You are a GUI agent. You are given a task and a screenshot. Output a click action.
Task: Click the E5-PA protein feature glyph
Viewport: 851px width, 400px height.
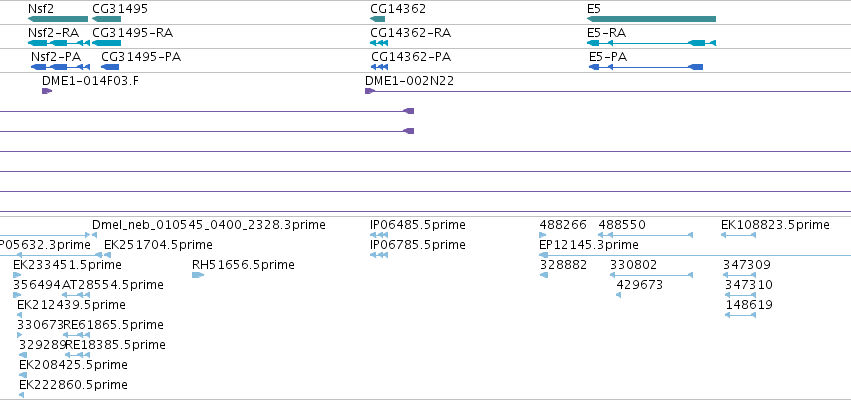tap(646, 67)
